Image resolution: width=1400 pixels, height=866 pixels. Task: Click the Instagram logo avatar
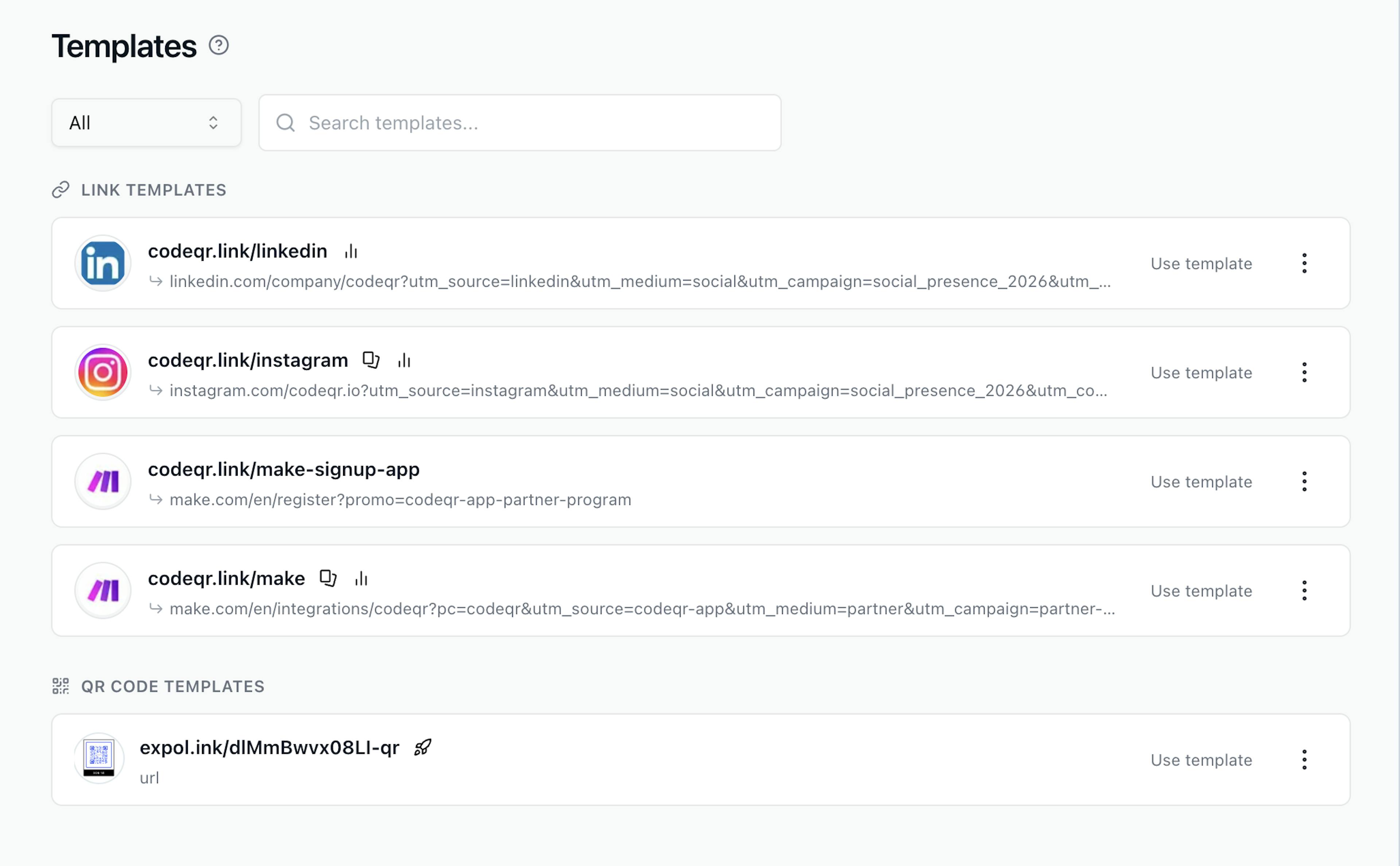(x=103, y=372)
